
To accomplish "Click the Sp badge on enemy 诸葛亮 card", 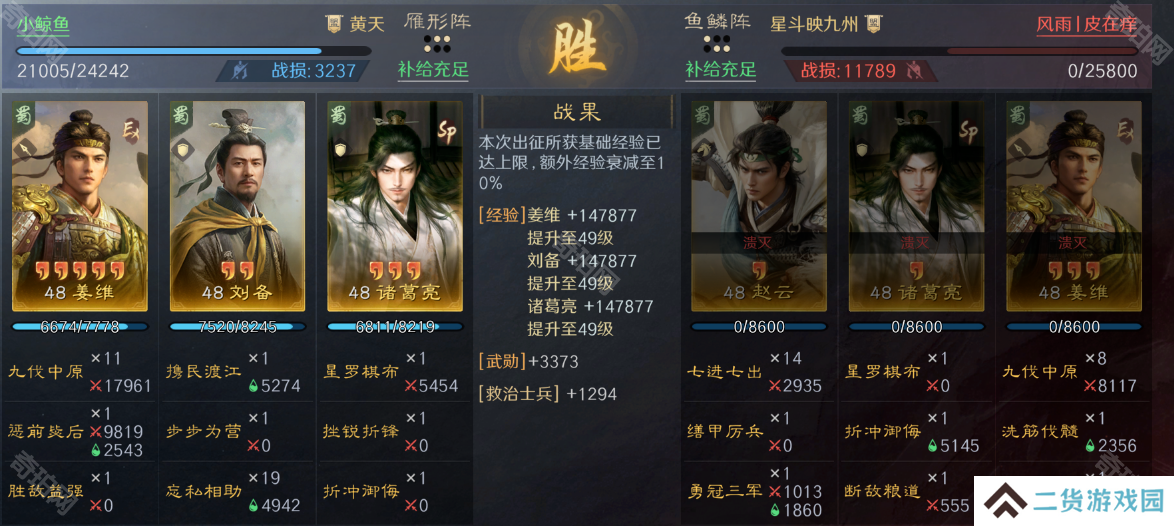I will (x=969, y=132).
